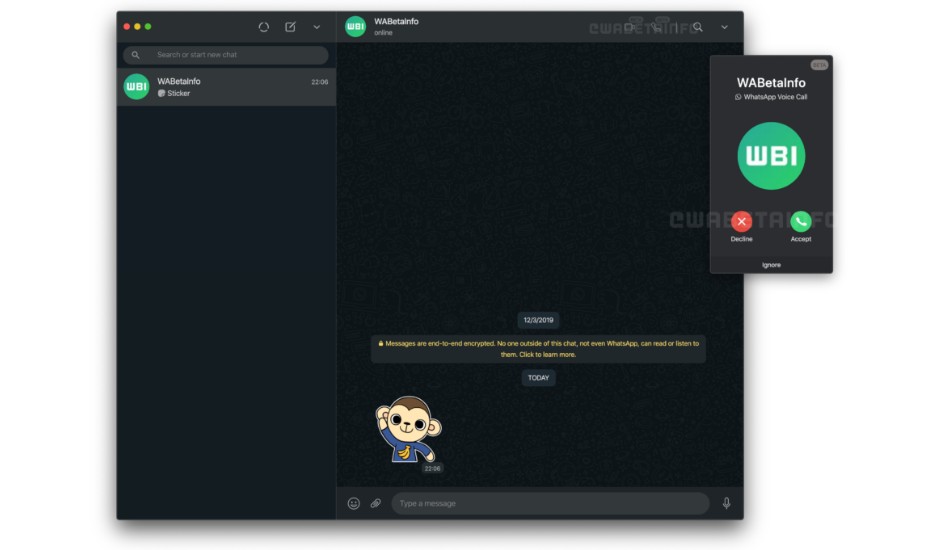This screenshot has width=950, height=550.
Task: Start a voice call from chat header
Action: coord(657,27)
